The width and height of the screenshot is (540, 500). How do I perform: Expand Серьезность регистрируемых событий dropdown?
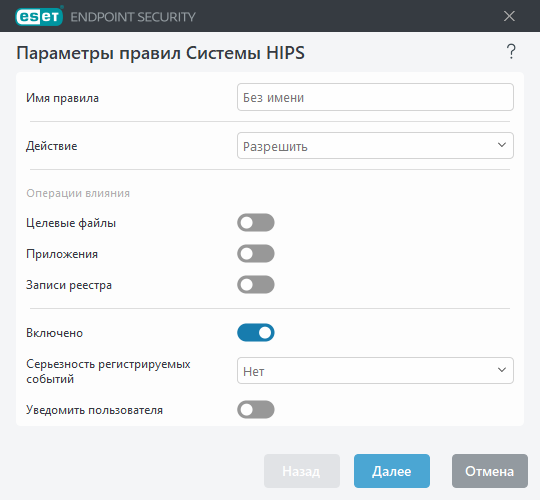[x=375, y=371]
